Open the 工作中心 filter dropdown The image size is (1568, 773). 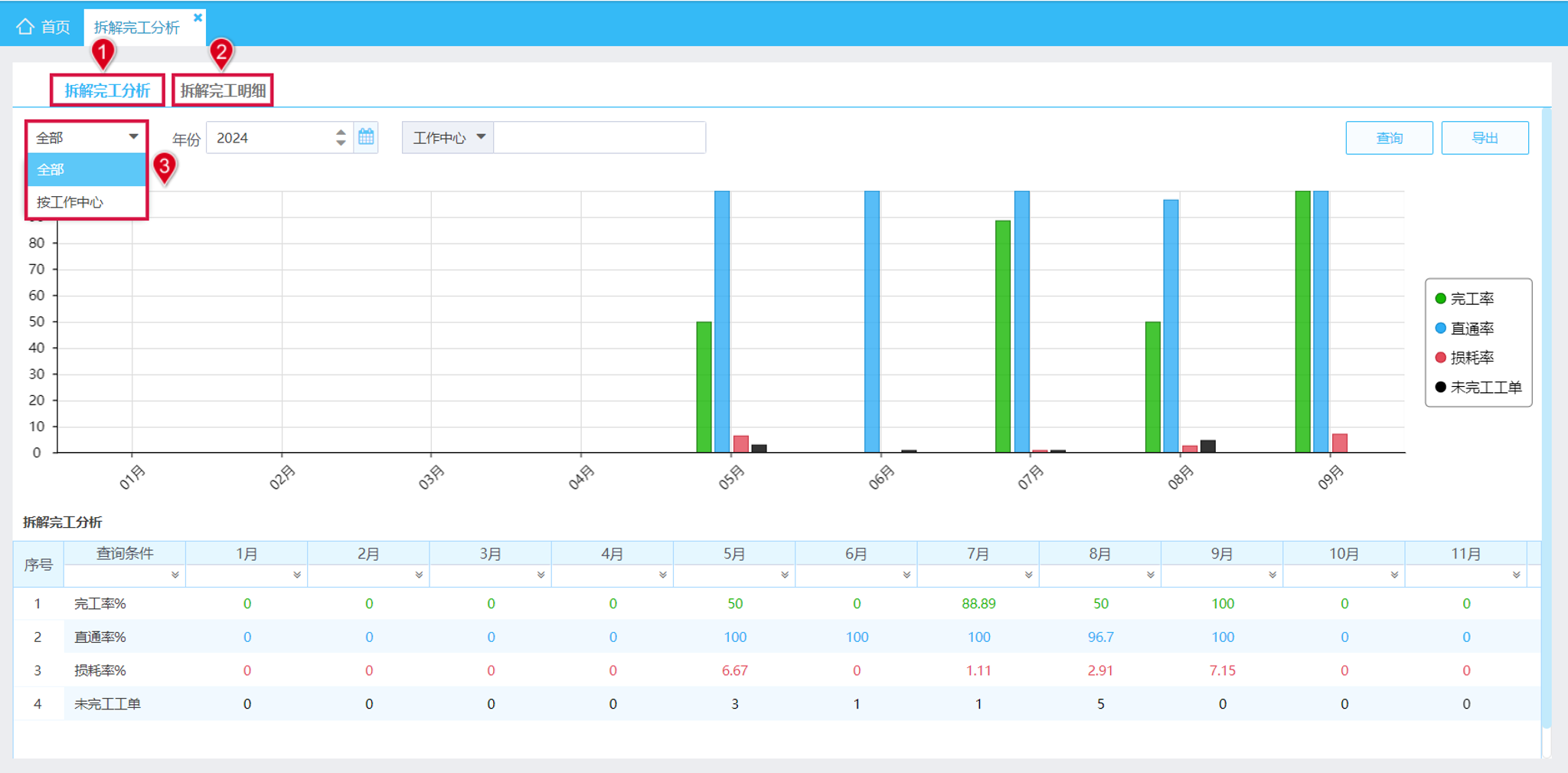(448, 138)
